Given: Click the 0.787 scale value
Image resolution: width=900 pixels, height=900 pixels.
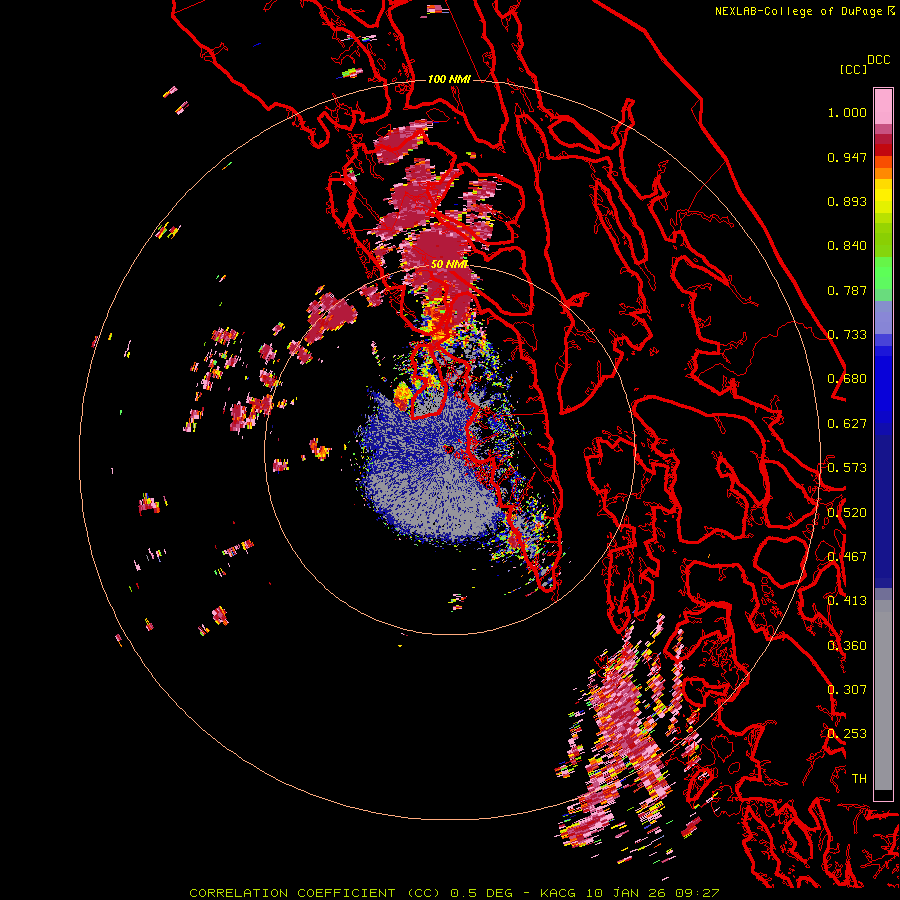Looking at the screenshot, I should coord(847,290).
